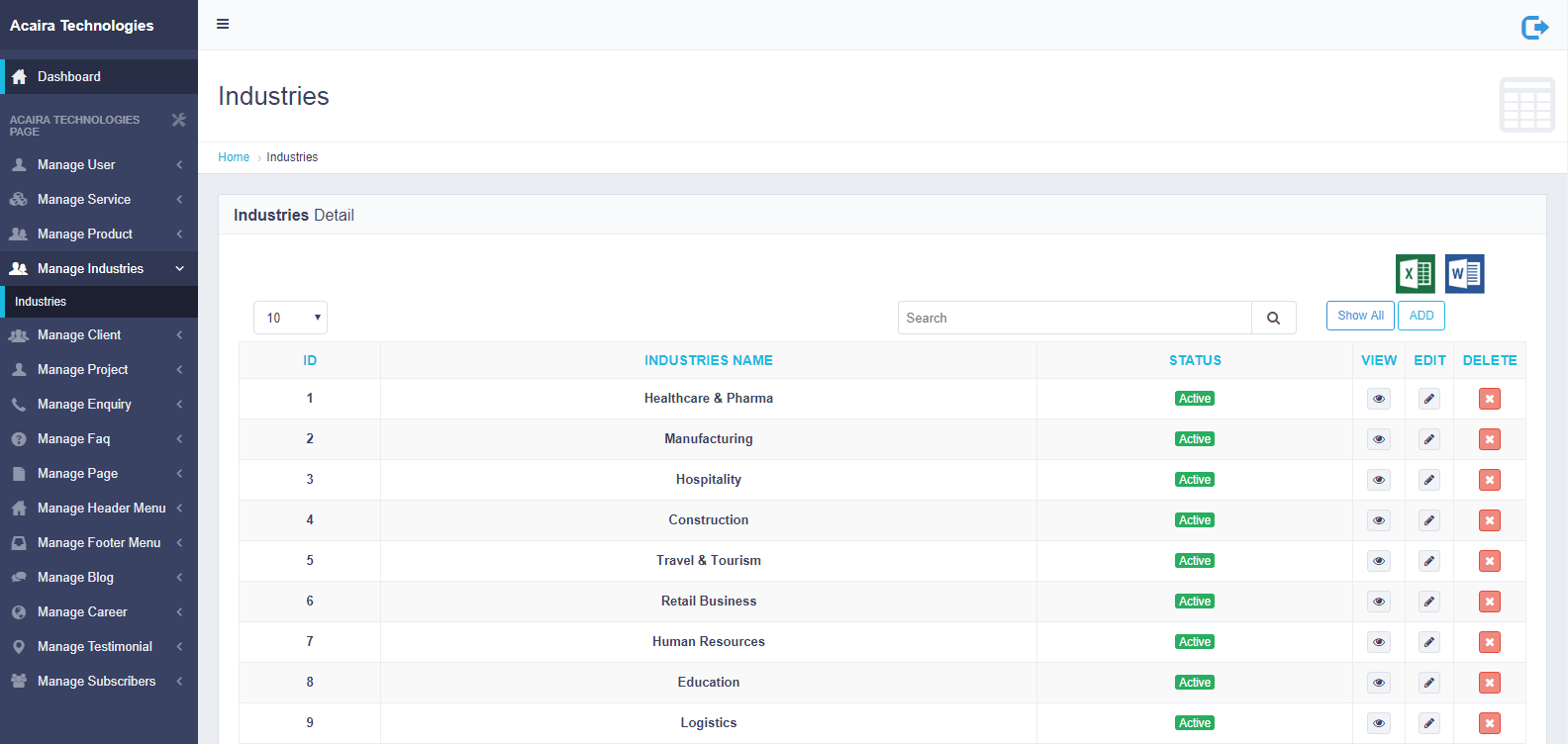This screenshot has height=744, width=1568.
Task: Export the table to Word
Action: coord(1464,274)
